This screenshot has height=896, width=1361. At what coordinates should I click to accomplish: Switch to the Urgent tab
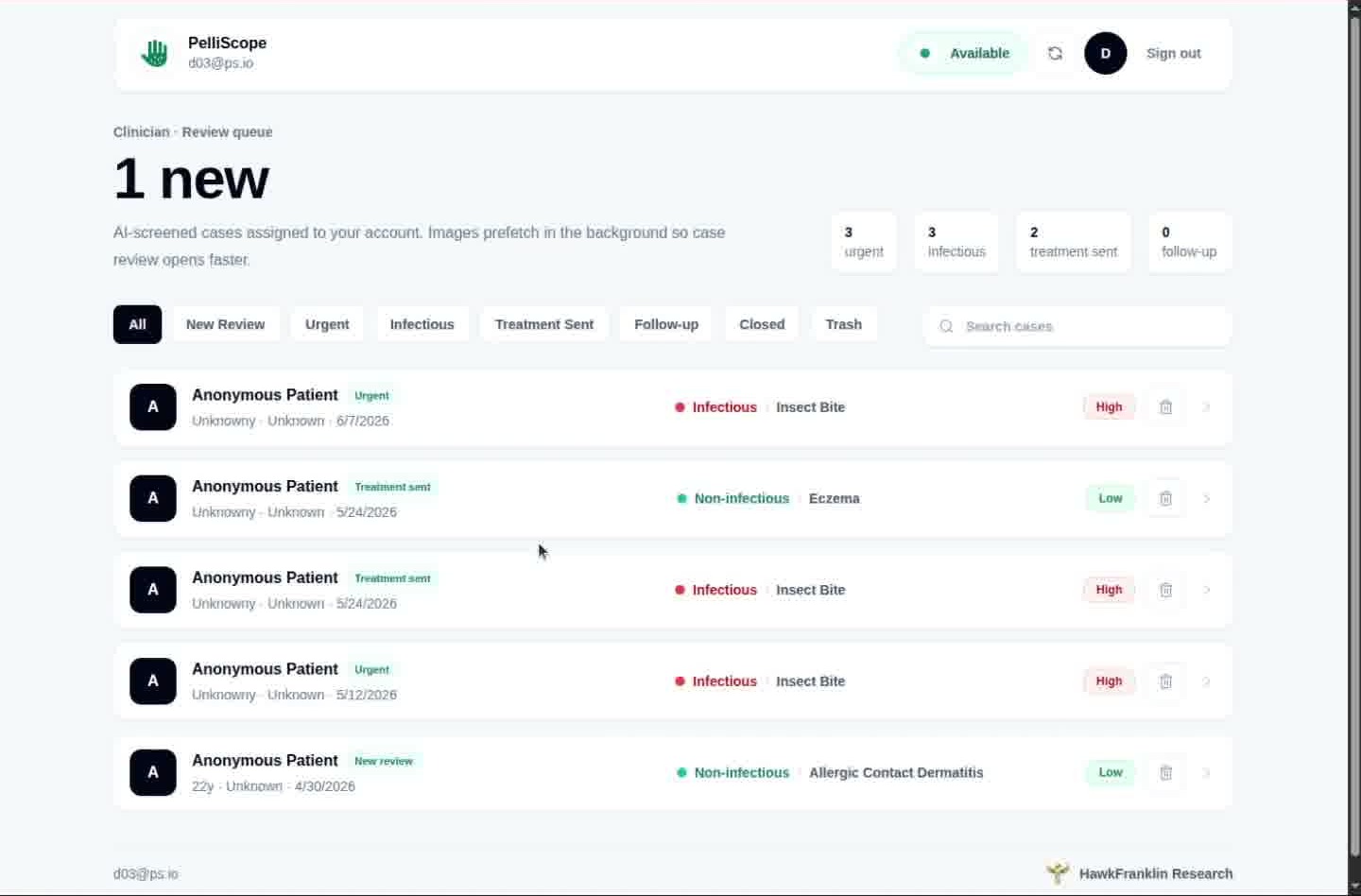[327, 324]
